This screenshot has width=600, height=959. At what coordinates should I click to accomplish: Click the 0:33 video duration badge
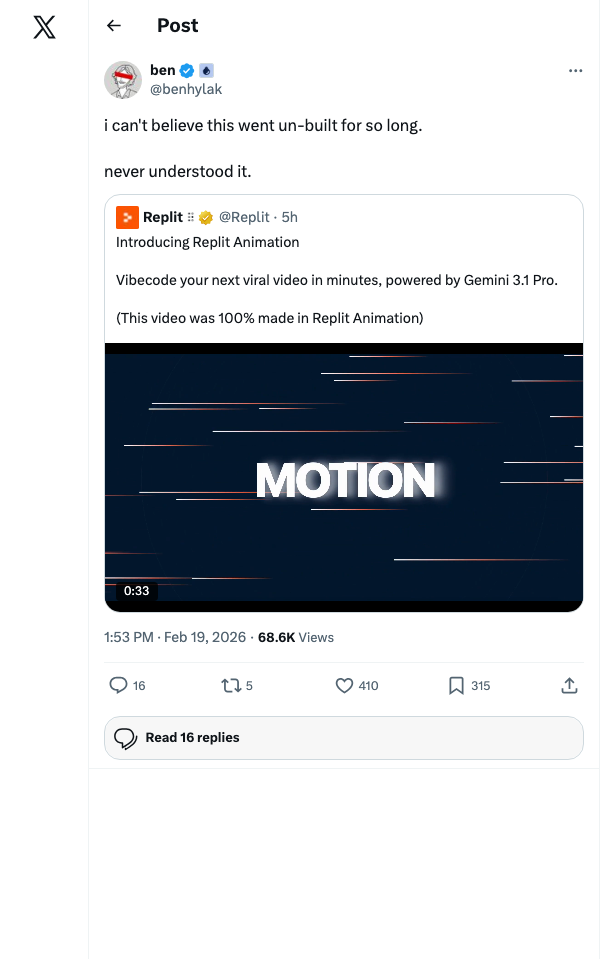pos(136,591)
